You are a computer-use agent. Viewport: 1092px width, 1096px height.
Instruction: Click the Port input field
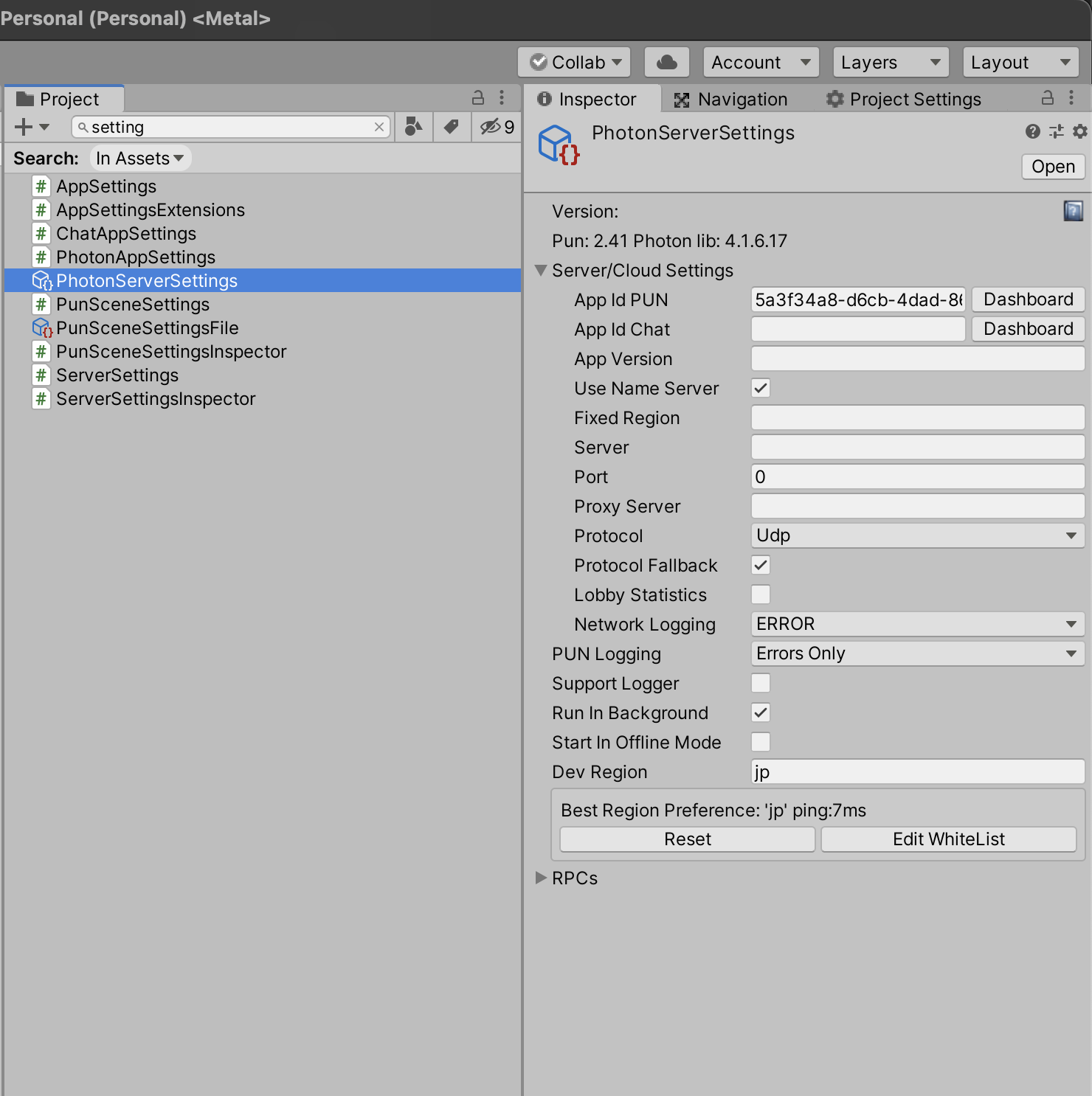(918, 476)
